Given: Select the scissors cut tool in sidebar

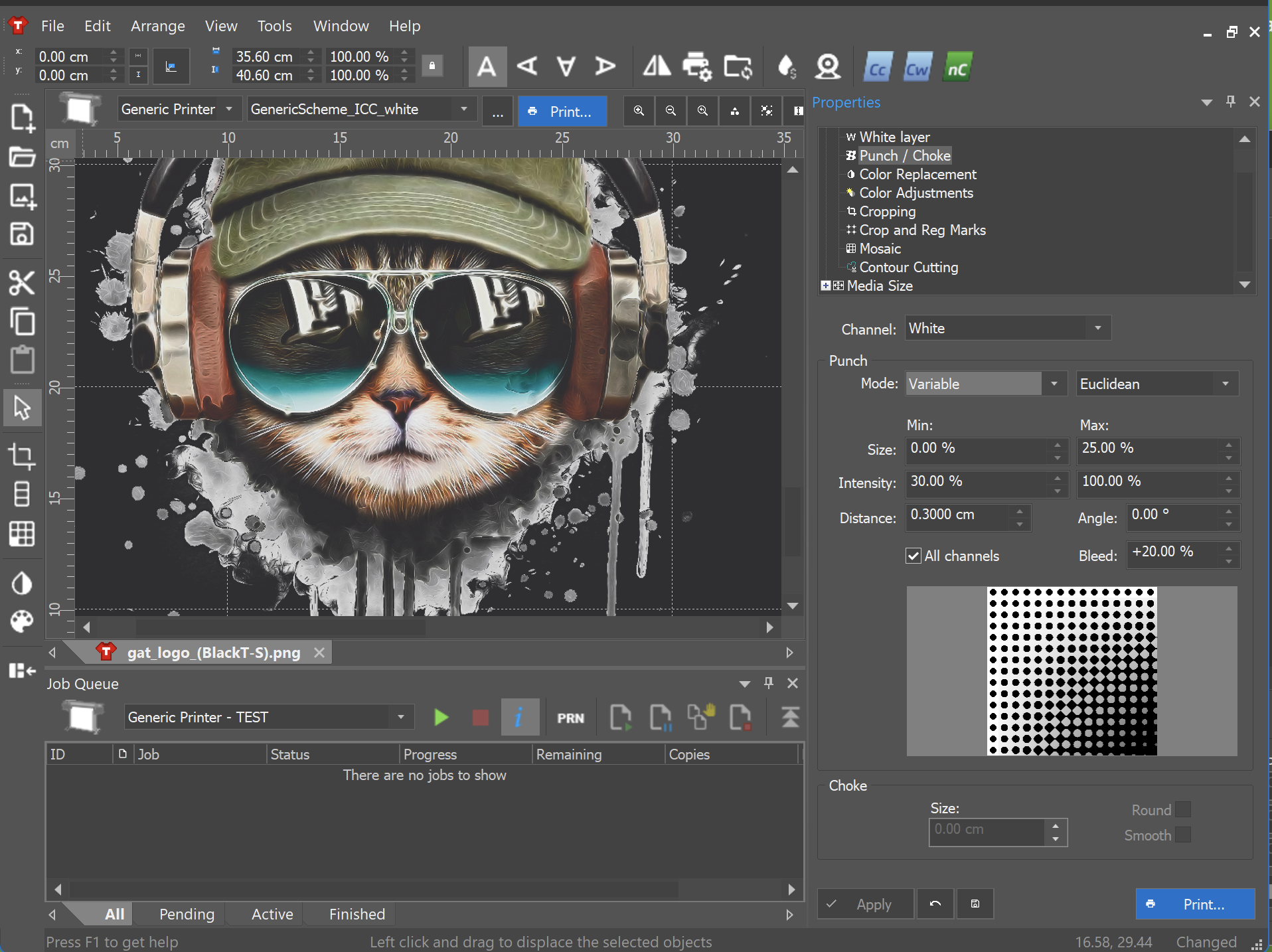Looking at the screenshot, I should coord(22,283).
